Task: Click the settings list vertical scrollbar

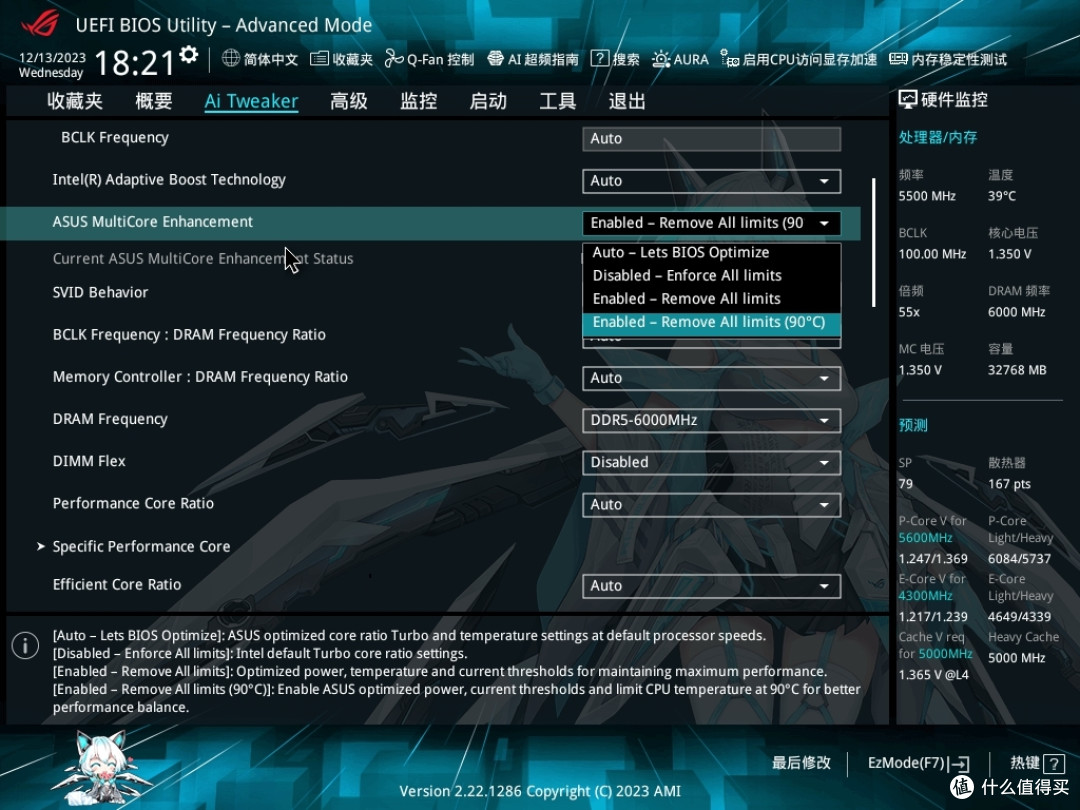Action: pyautogui.click(x=874, y=242)
